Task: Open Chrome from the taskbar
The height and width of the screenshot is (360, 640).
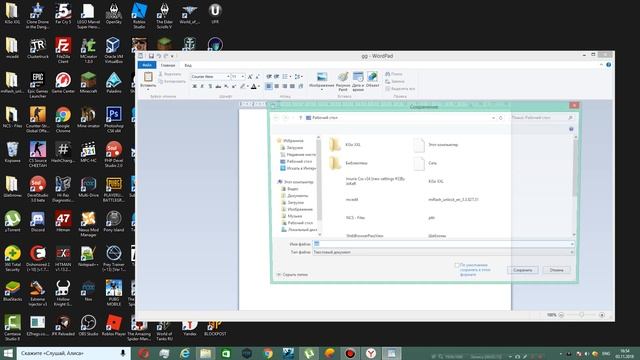Action: pyautogui.click(x=268, y=353)
